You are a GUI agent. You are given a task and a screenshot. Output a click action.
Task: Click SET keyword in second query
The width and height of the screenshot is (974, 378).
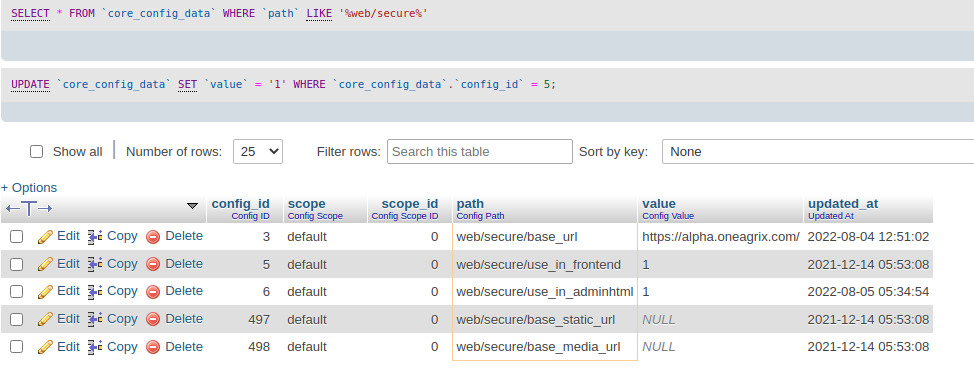(188, 84)
